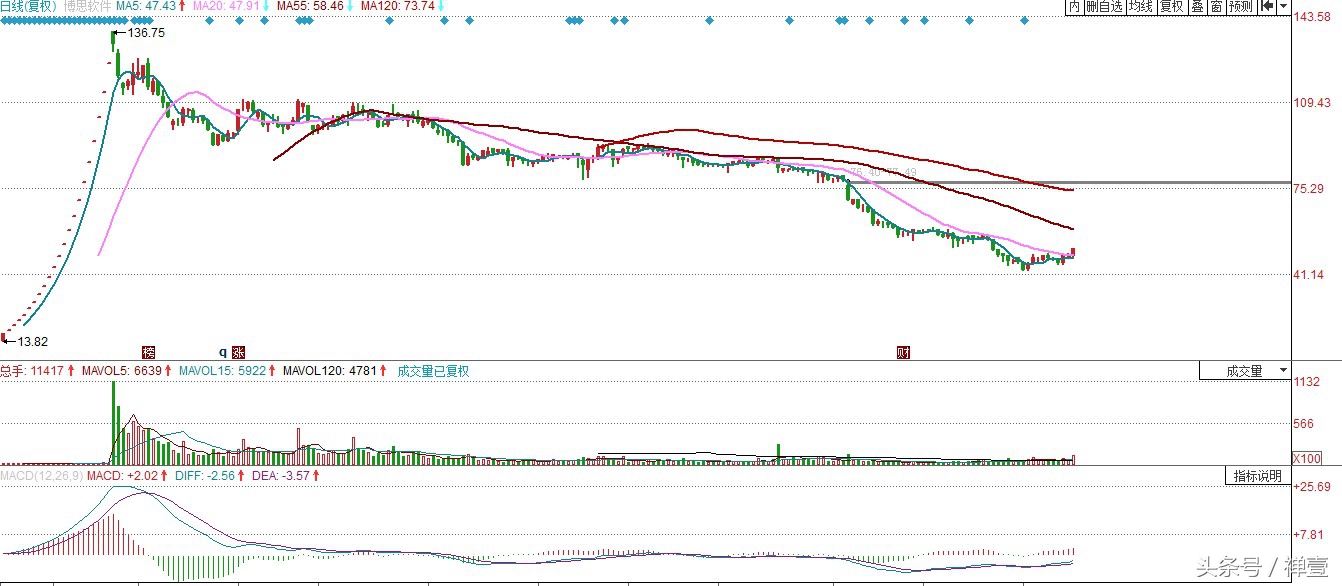
Task: Click the q marker on the timeline
Action: (x=223, y=352)
